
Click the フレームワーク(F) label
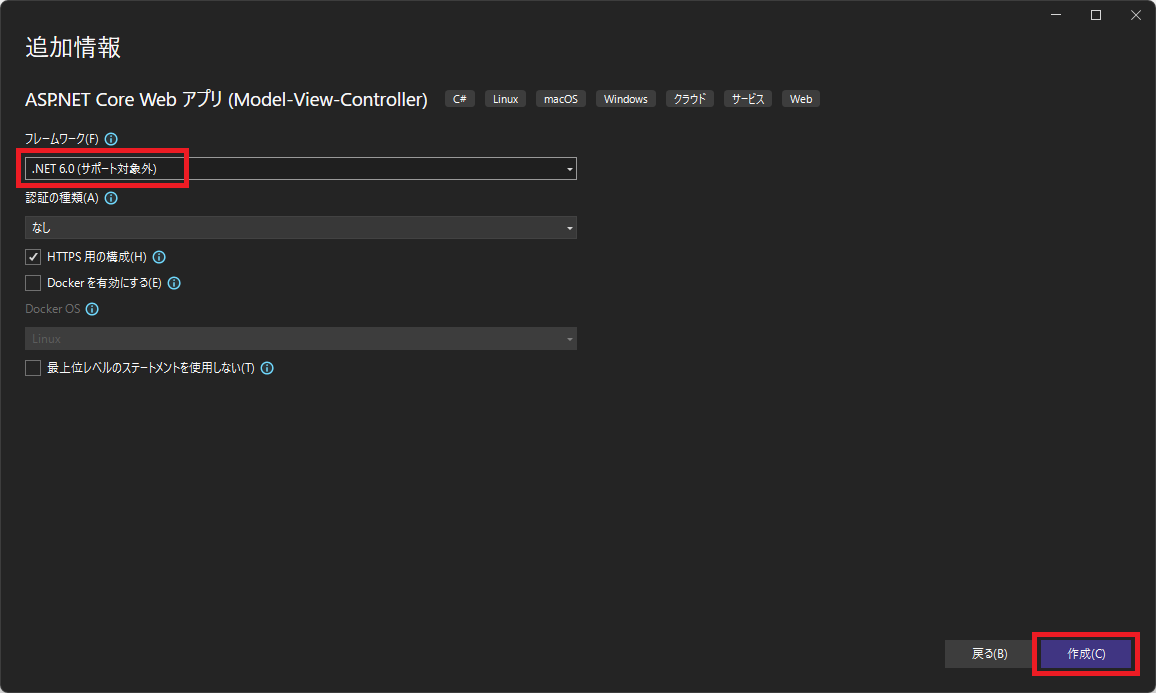62,139
